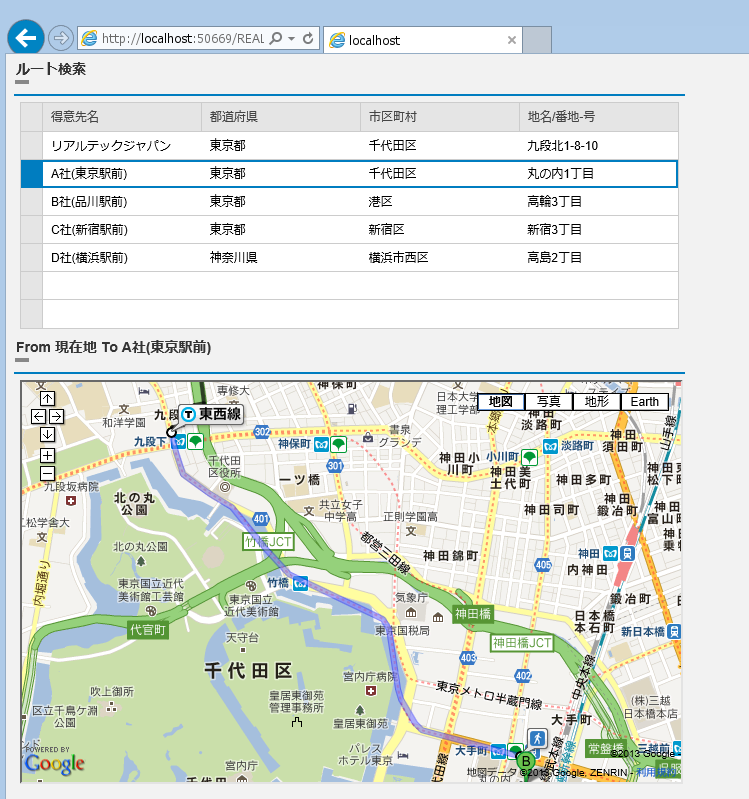Image resolution: width=749 pixels, height=799 pixels.
Task: Click the 九段北1-8-10 address cell
Action: pos(599,146)
